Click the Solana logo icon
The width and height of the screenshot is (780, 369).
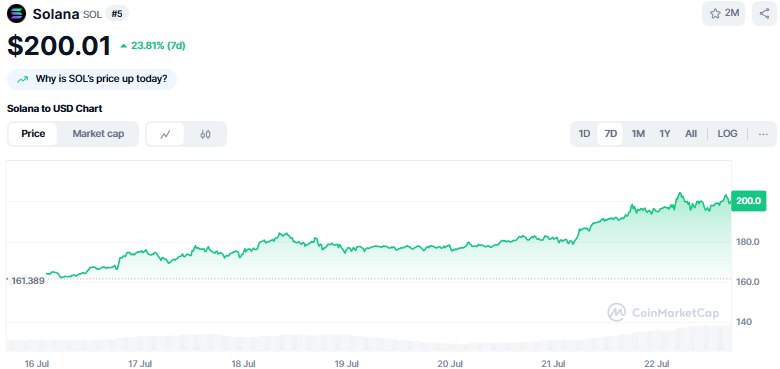[x=17, y=13]
